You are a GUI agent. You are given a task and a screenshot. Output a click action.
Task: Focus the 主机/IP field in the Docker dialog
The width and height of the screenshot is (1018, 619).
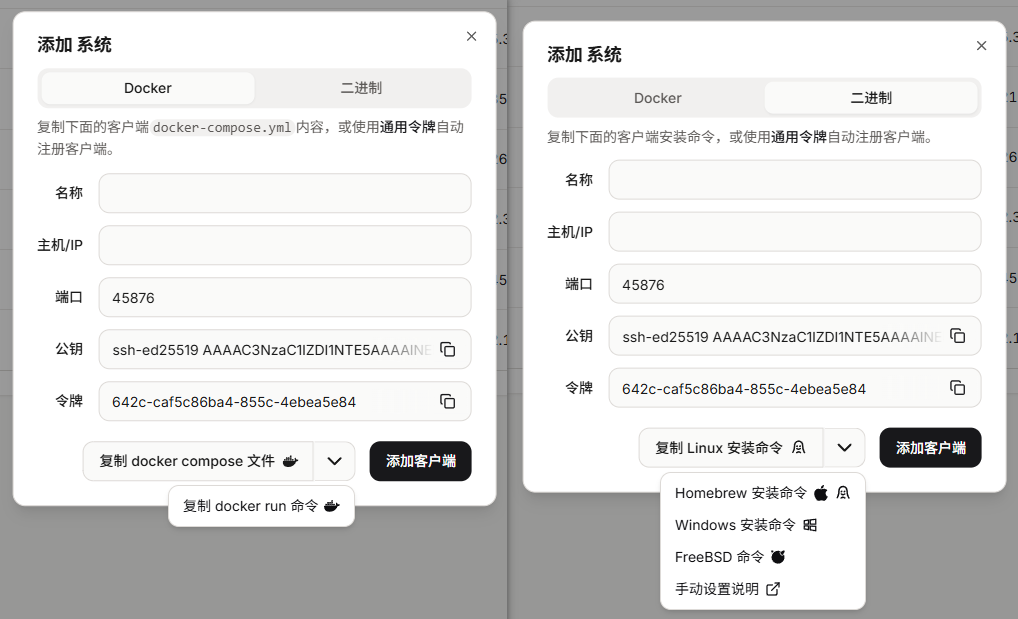pyautogui.click(x=284, y=245)
